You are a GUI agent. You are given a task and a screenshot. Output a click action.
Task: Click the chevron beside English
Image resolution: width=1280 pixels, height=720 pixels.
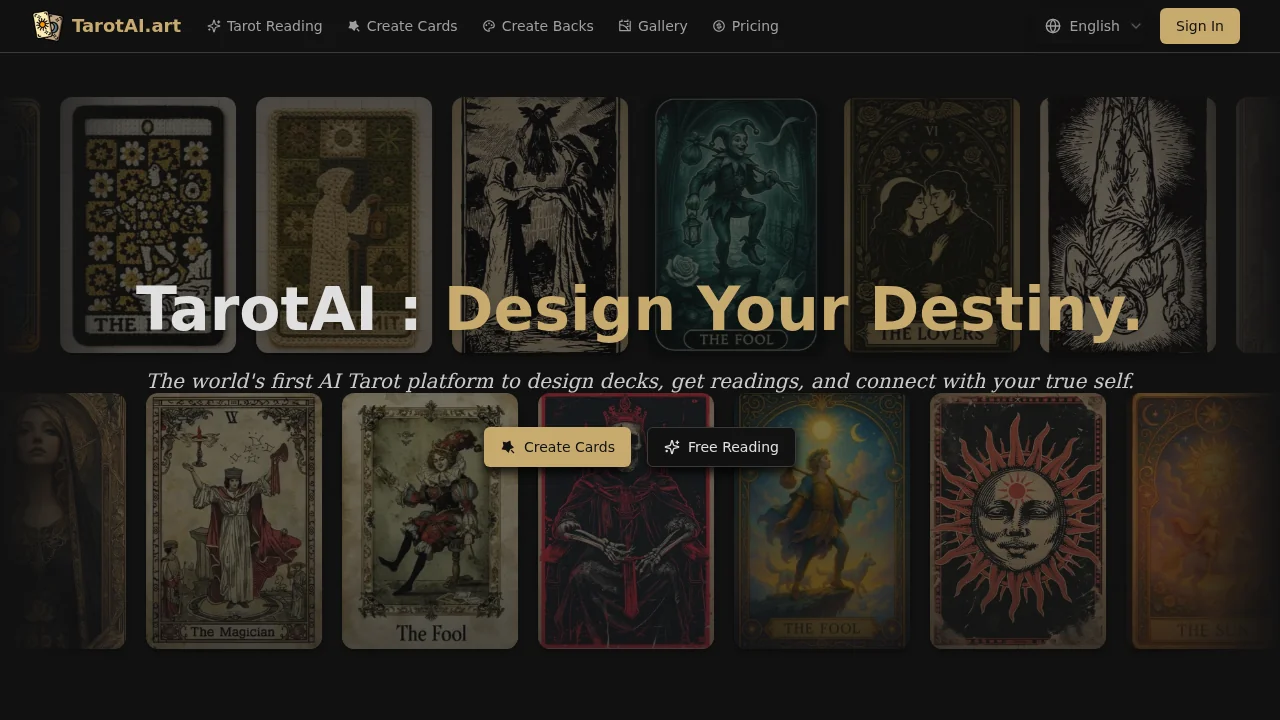[x=1136, y=26]
